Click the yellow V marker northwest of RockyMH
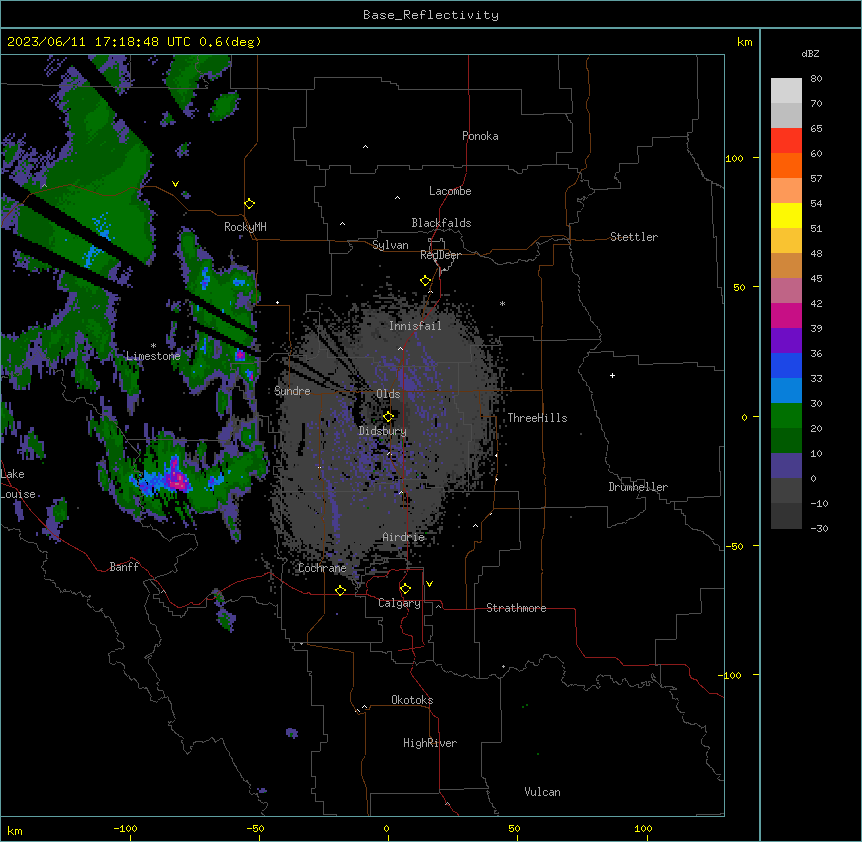The width and height of the screenshot is (862, 842). click(x=175, y=184)
